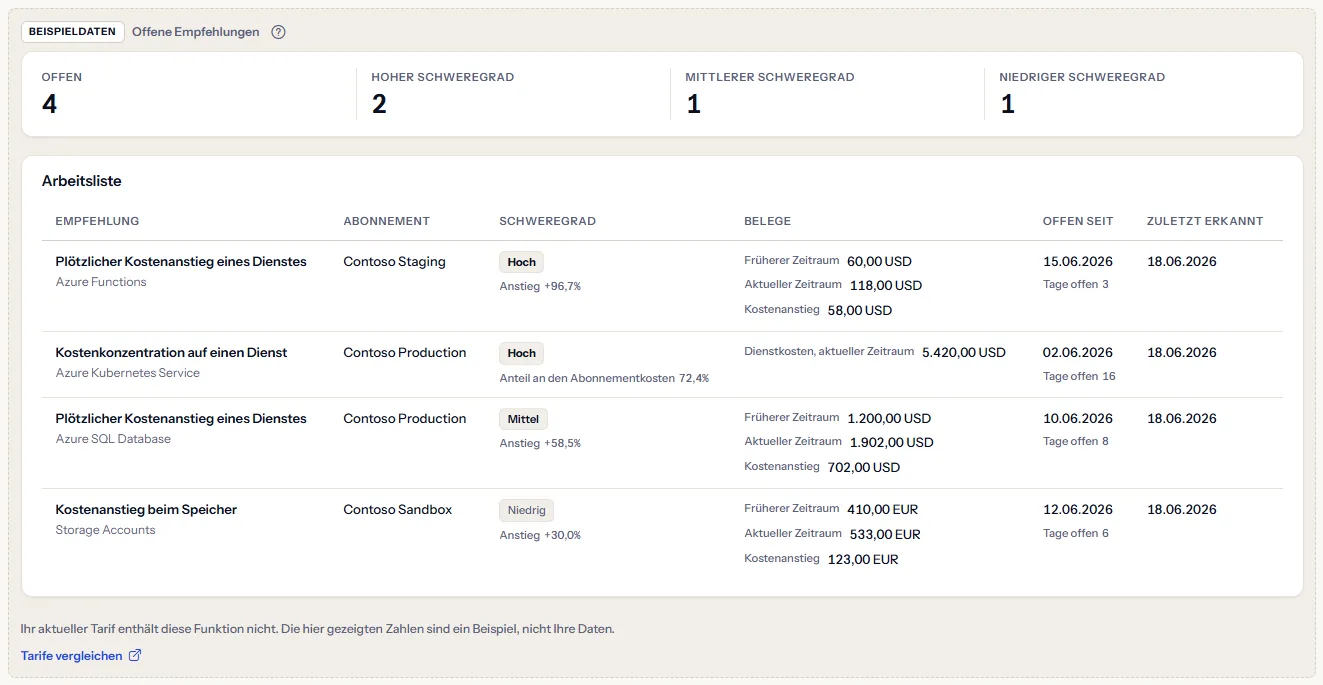Open the Tarife vergleichen link
The image size is (1323, 685).
[x=81, y=656]
